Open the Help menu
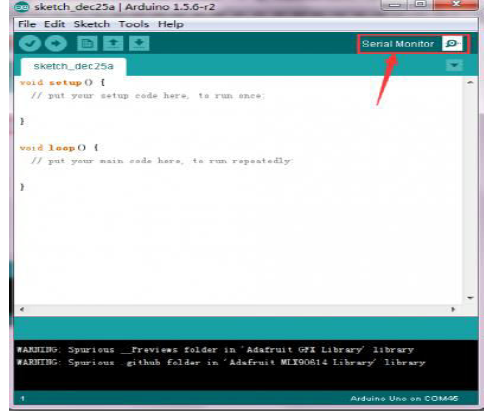The height and width of the screenshot is (414, 487). (x=171, y=24)
